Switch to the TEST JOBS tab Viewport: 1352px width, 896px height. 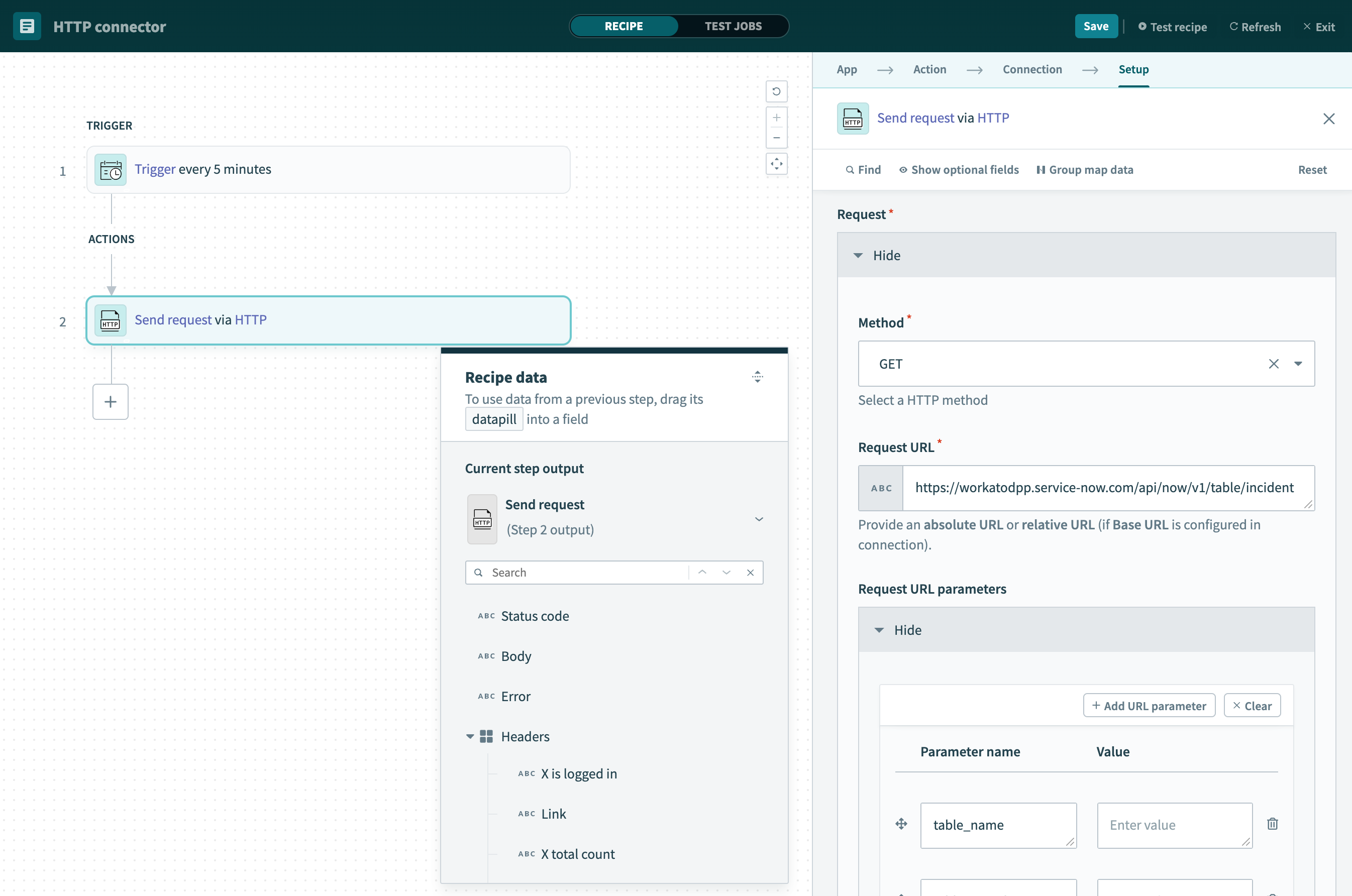click(x=732, y=25)
